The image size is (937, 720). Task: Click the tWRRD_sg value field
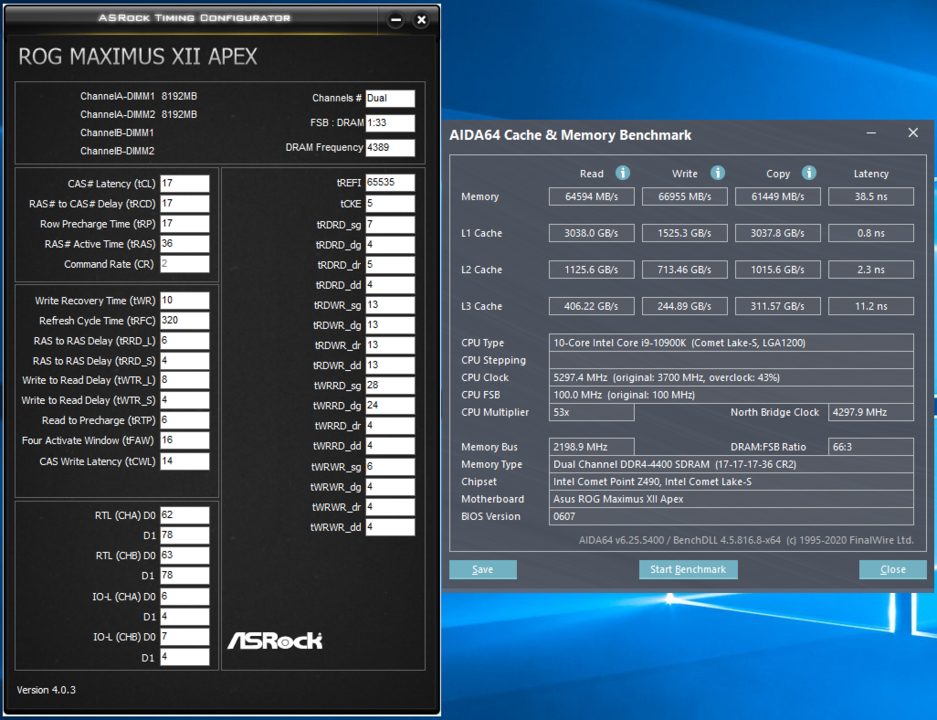click(x=389, y=386)
